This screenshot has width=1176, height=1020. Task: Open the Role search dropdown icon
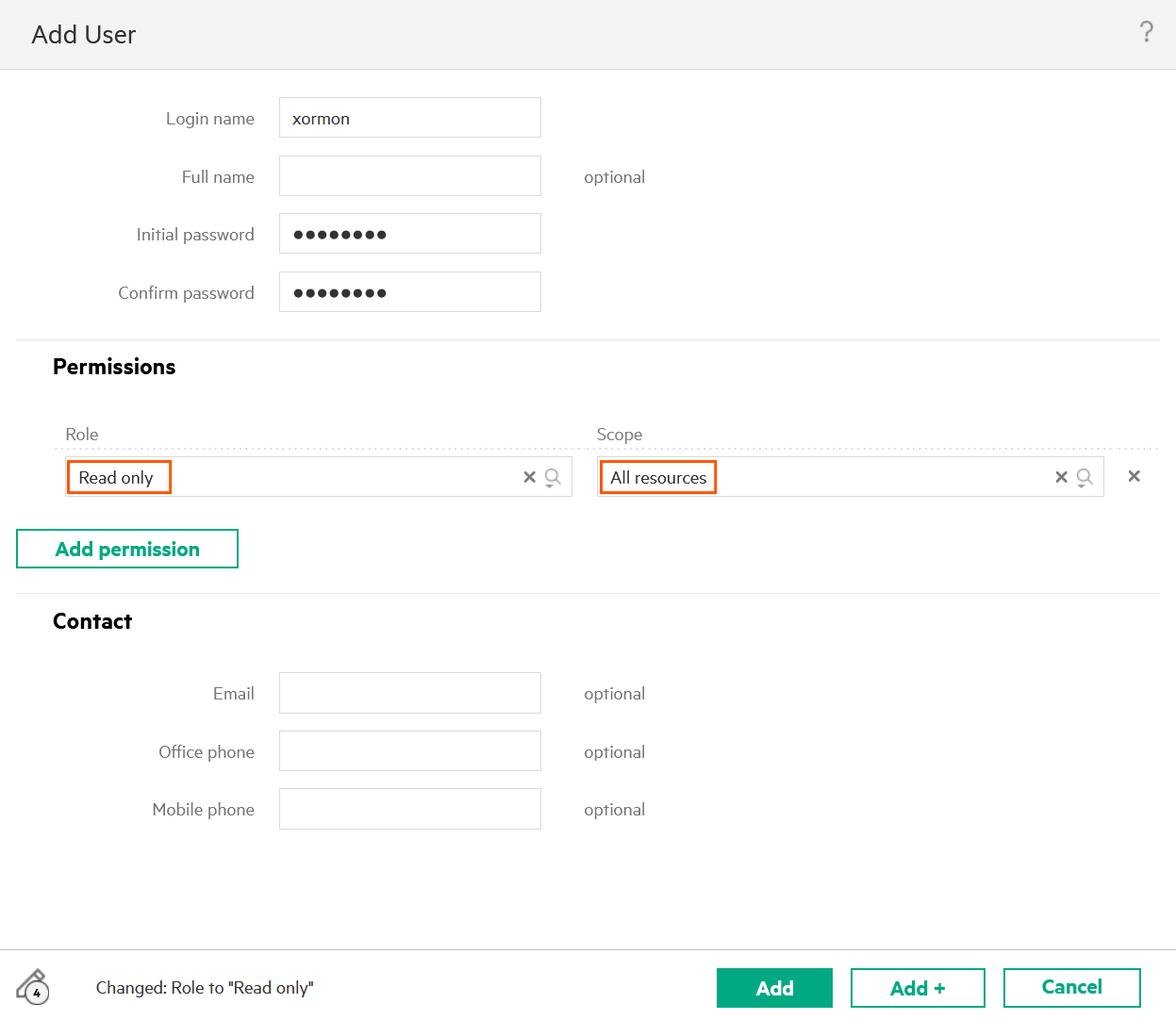pyautogui.click(x=554, y=477)
